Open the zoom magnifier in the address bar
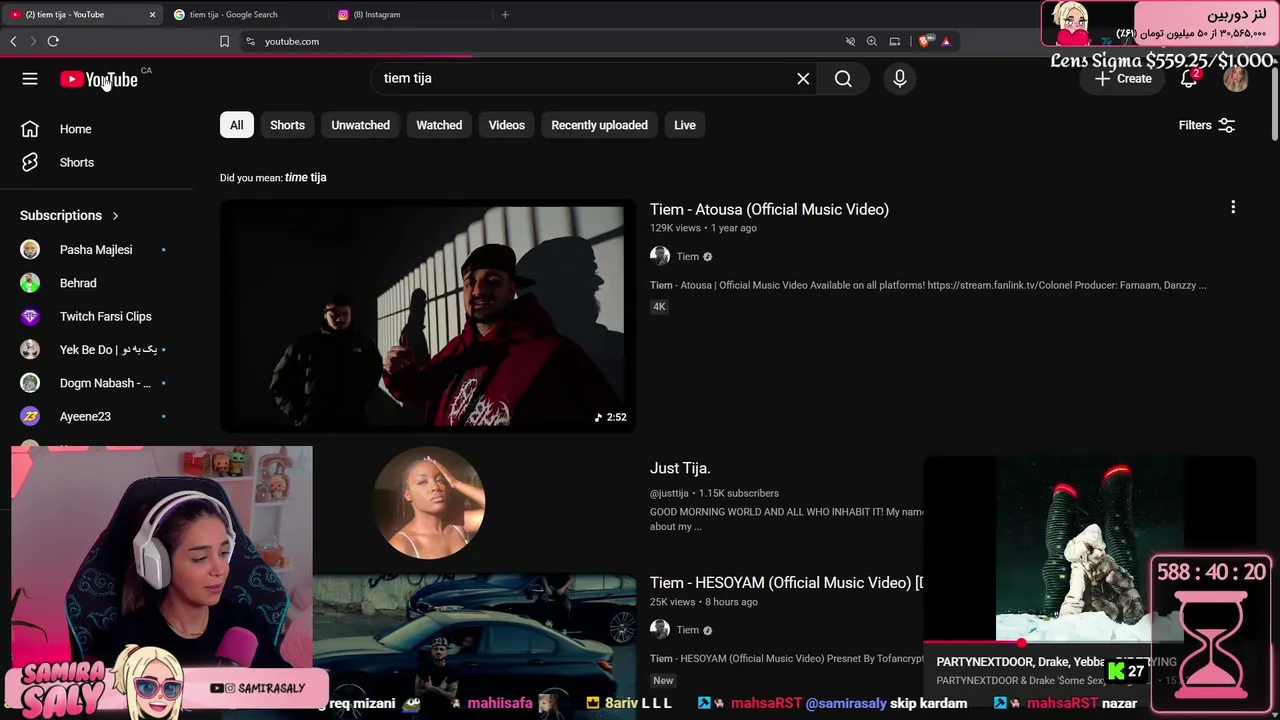Viewport: 1280px width, 720px height. coord(872,41)
